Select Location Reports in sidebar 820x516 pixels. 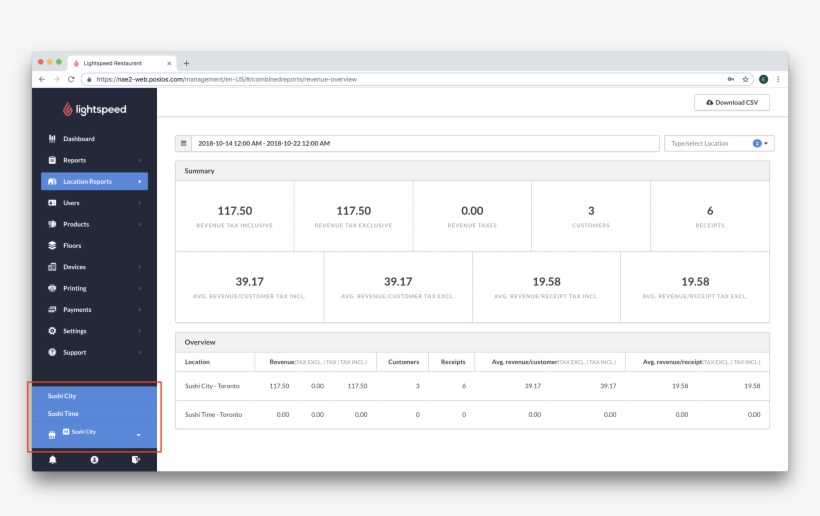pyautogui.click(x=94, y=181)
